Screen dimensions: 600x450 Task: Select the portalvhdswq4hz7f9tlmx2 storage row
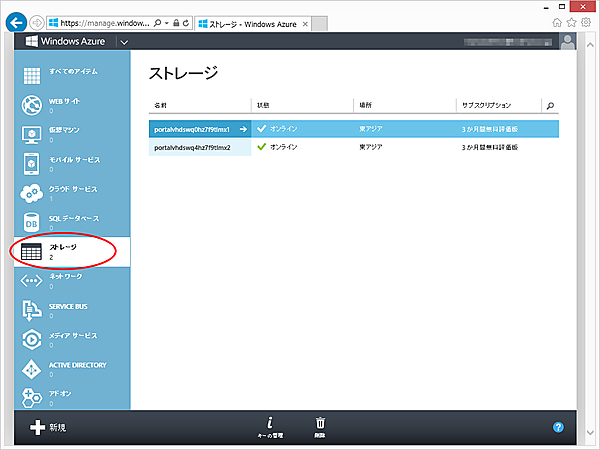click(x=191, y=147)
